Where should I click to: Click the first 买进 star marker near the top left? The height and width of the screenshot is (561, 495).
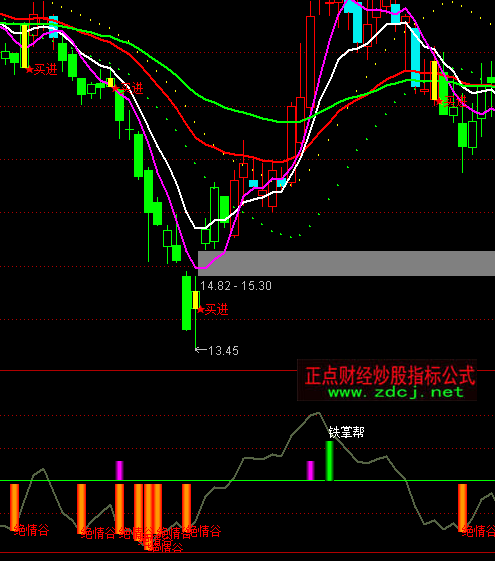(41, 69)
